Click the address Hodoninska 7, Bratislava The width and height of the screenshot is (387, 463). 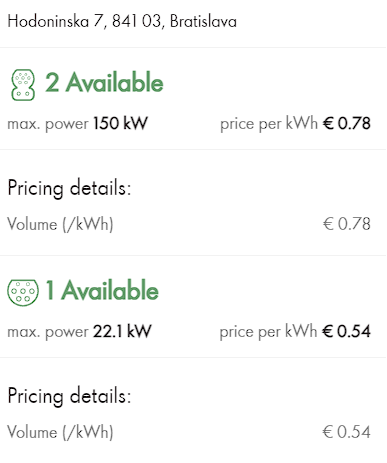click(122, 22)
